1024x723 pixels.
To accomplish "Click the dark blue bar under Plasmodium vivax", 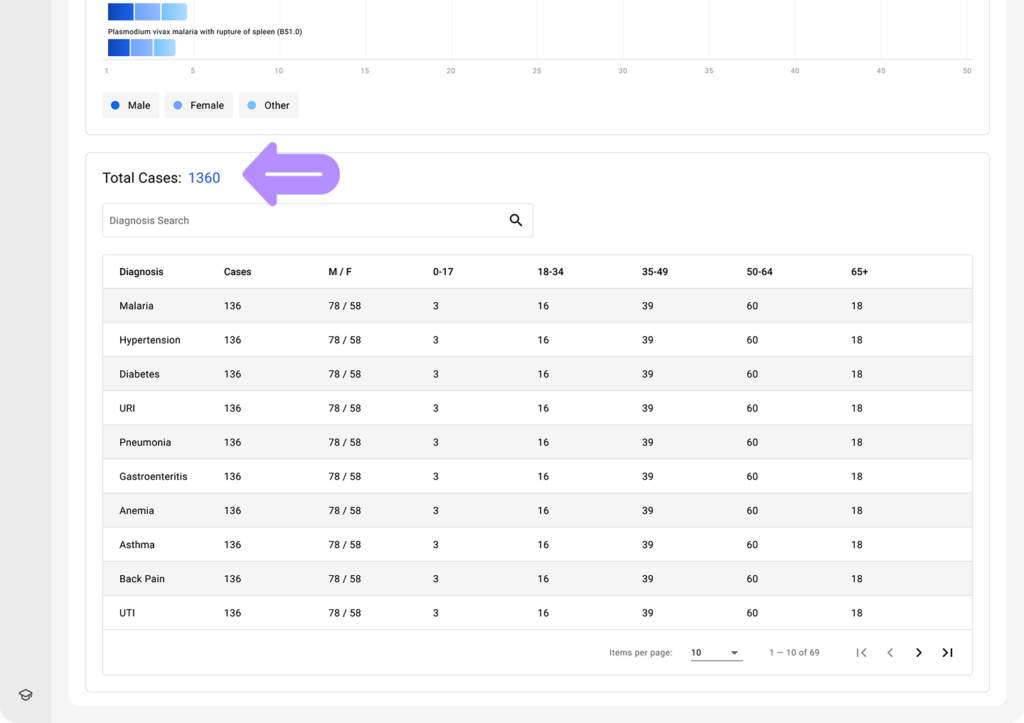I will (x=118, y=48).
